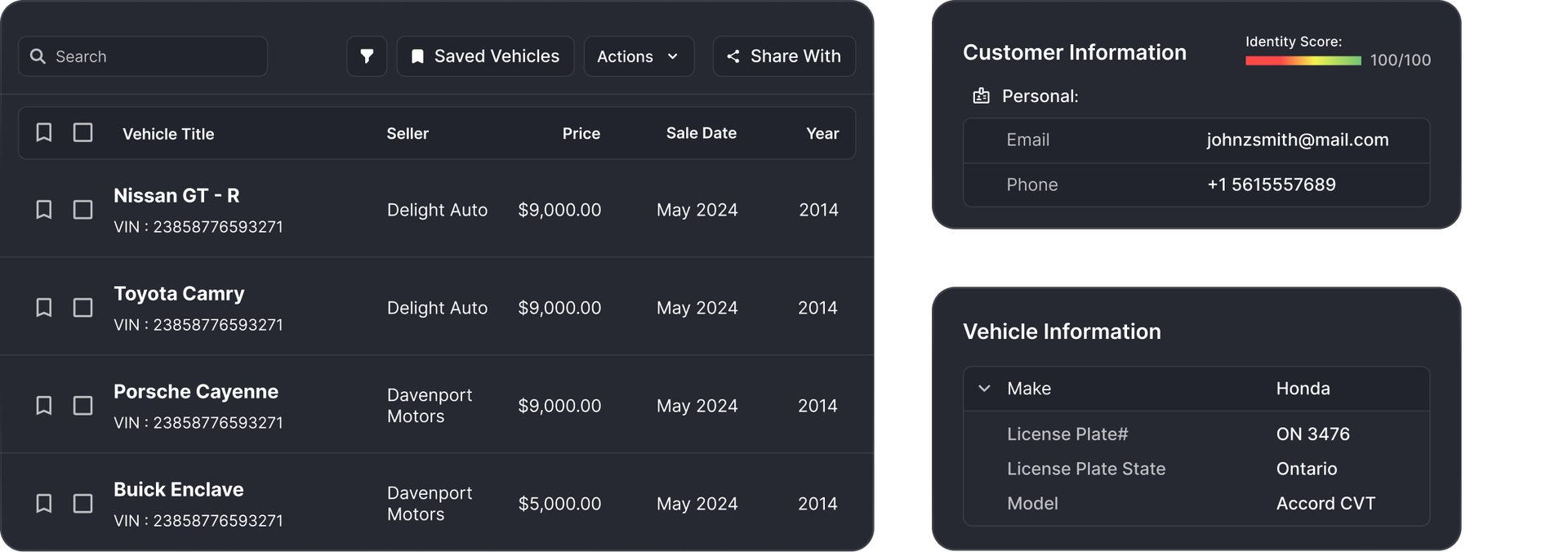
Task: Bookmark the Toyota Camry vehicle
Action: [44, 308]
